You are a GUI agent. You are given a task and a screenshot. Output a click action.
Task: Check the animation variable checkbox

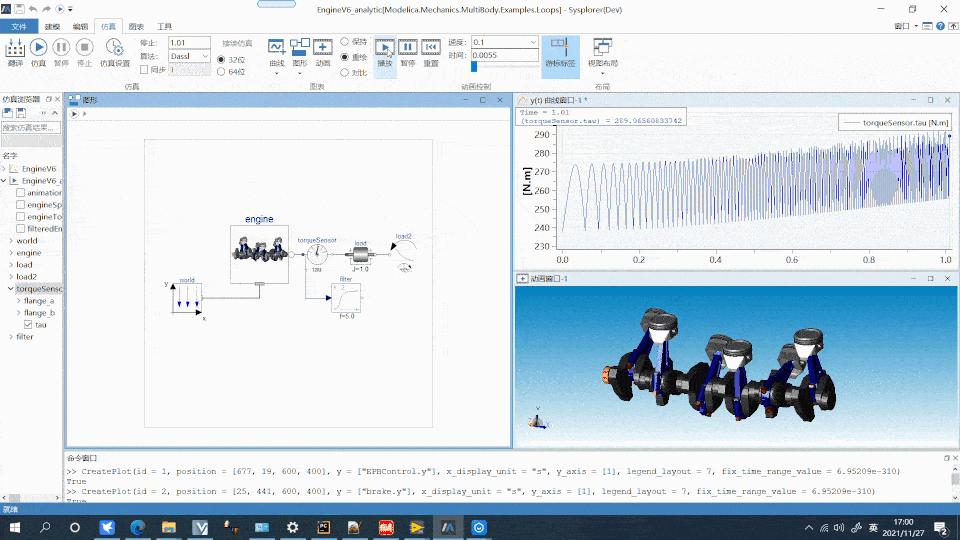(20, 192)
